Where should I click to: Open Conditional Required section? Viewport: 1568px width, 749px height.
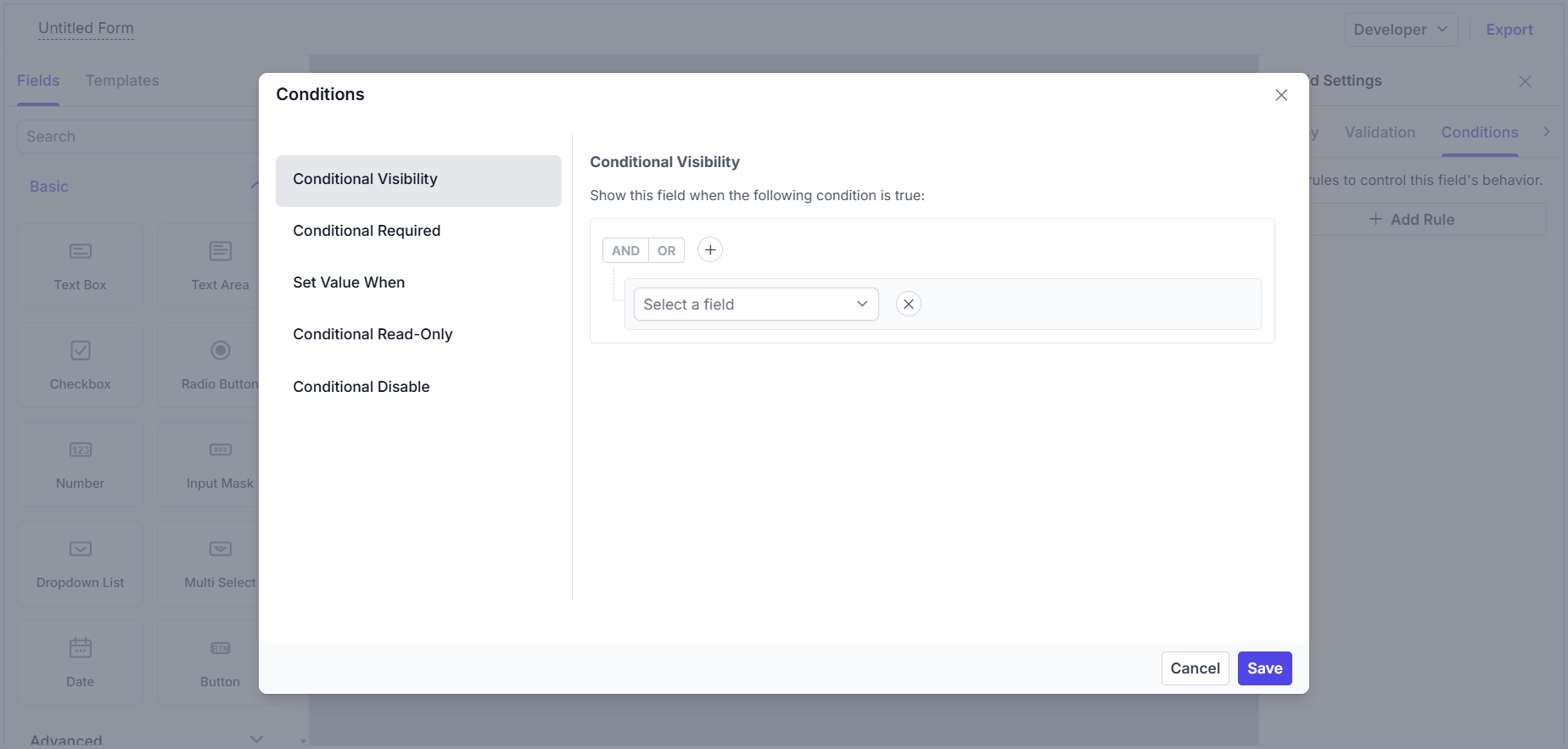(418, 231)
